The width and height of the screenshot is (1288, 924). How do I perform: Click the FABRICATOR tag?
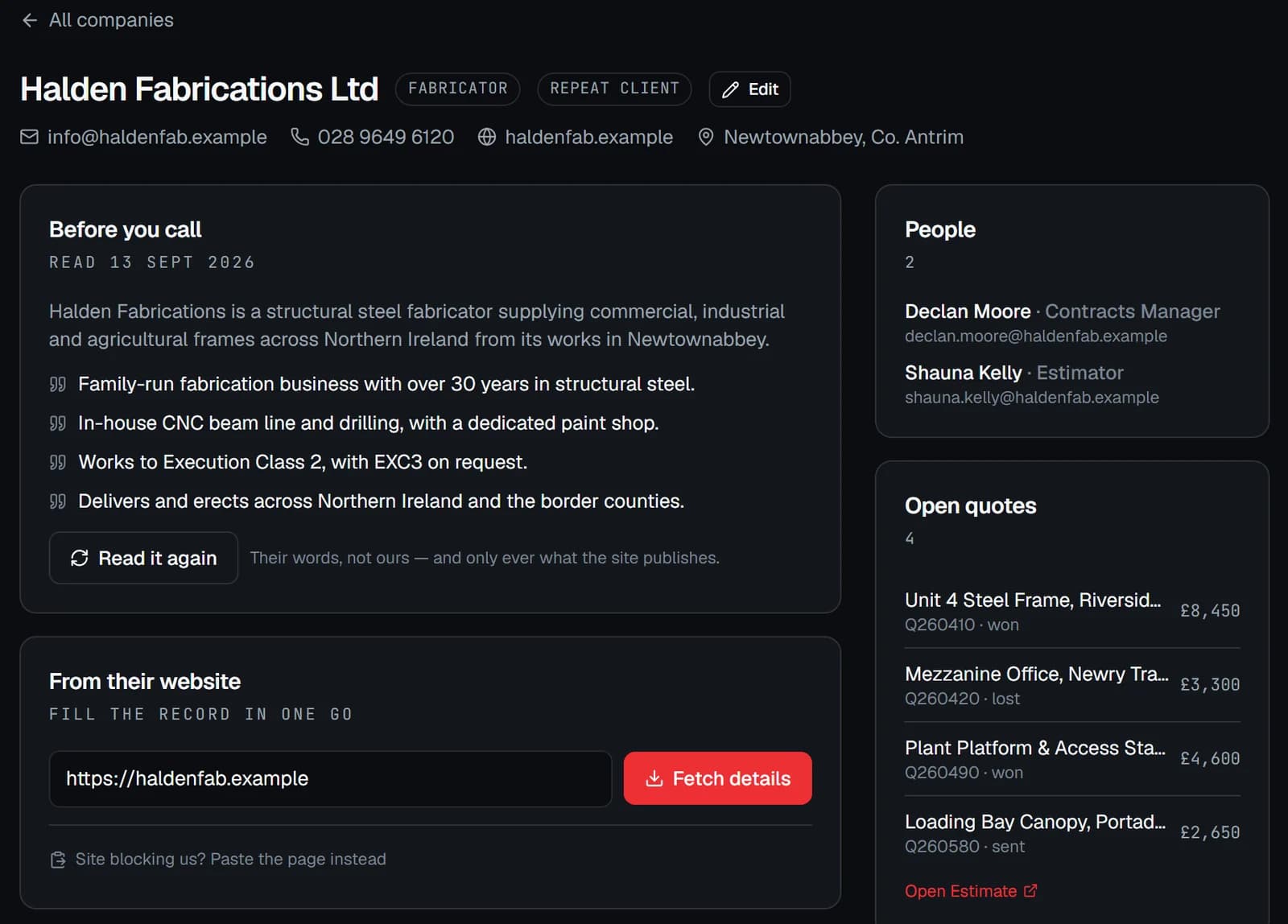click(x=457, y=89)
